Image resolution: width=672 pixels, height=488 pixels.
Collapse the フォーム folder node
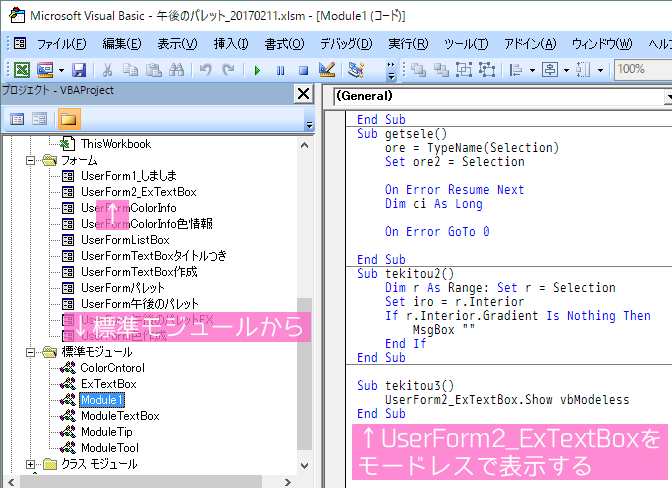click(x=30, y=160)
